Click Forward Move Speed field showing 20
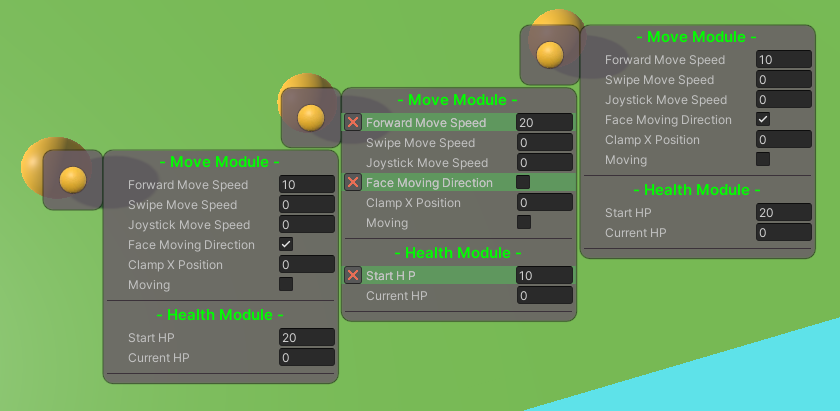 coord(545,122)
